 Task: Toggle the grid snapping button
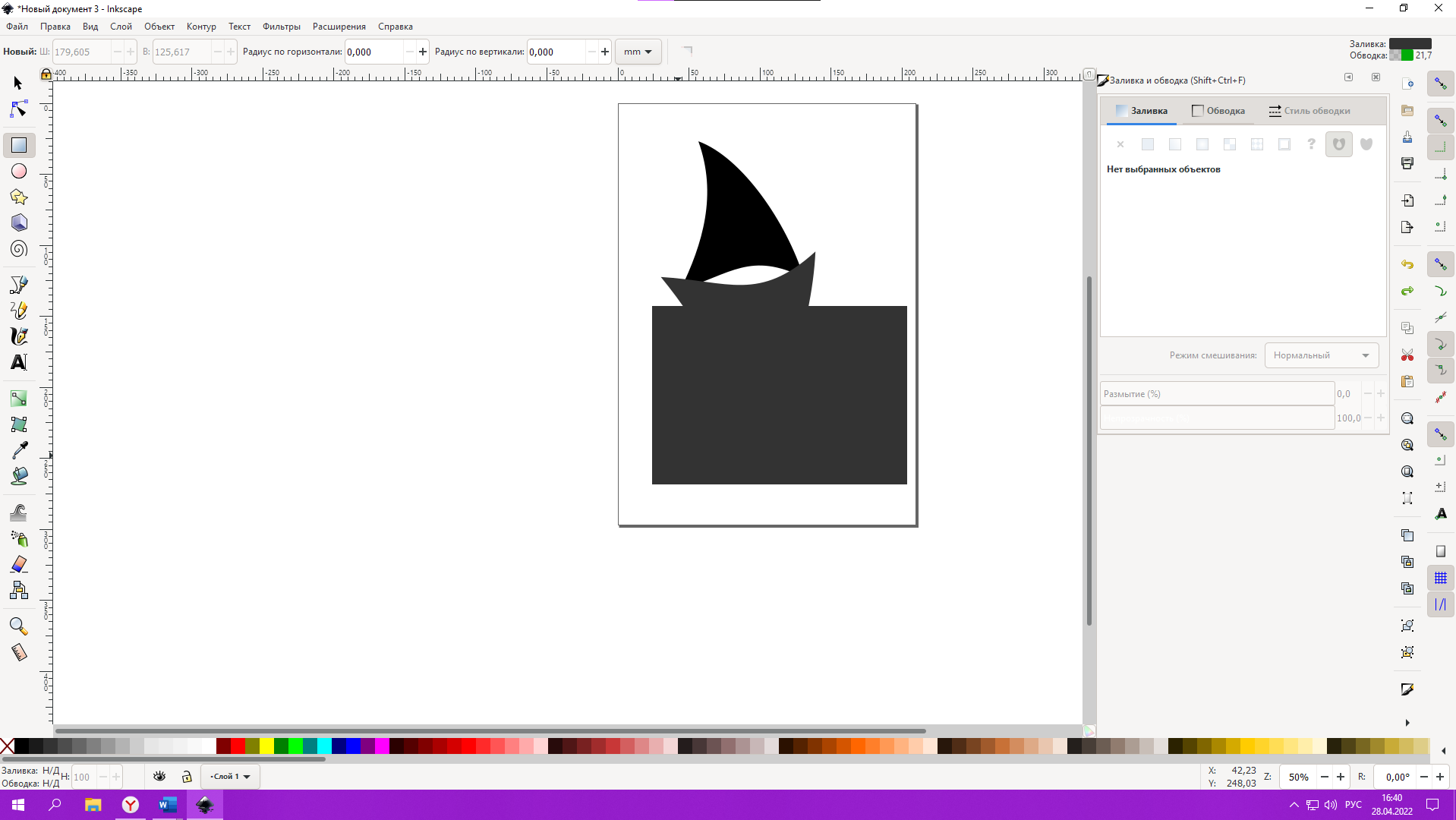click(1441, 579)
